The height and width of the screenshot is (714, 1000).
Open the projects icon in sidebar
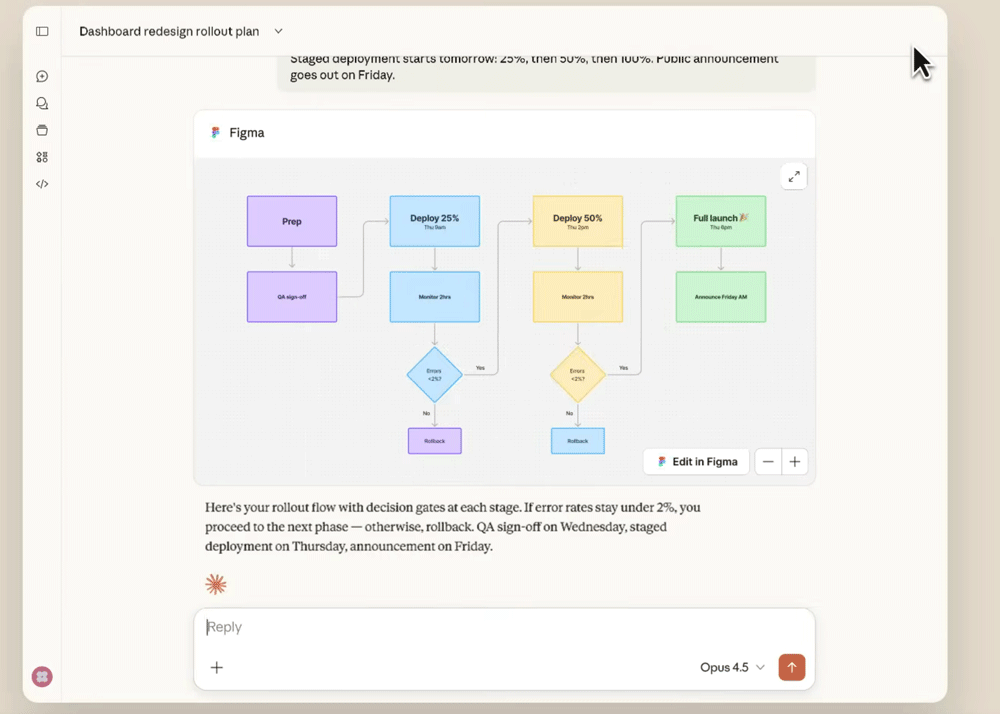[x=42, y=130]
